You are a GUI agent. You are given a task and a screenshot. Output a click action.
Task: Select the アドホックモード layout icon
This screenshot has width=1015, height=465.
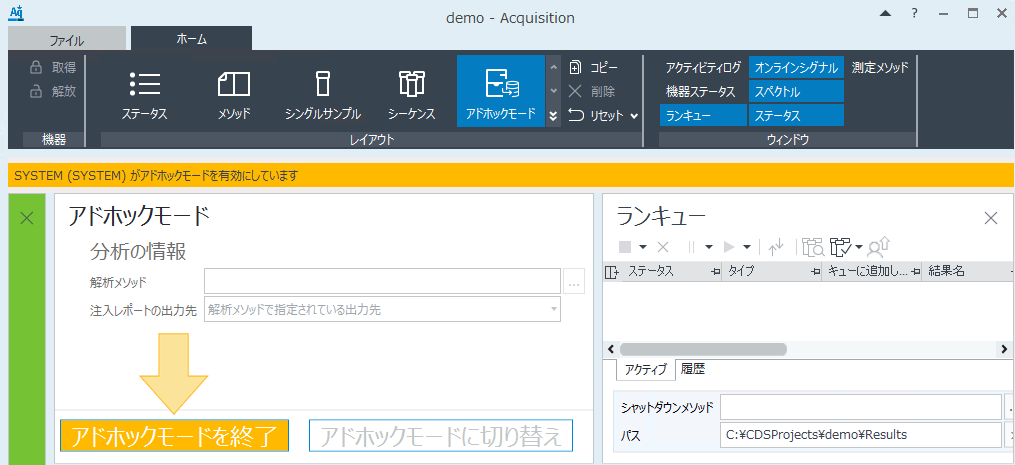click(500, 91)
